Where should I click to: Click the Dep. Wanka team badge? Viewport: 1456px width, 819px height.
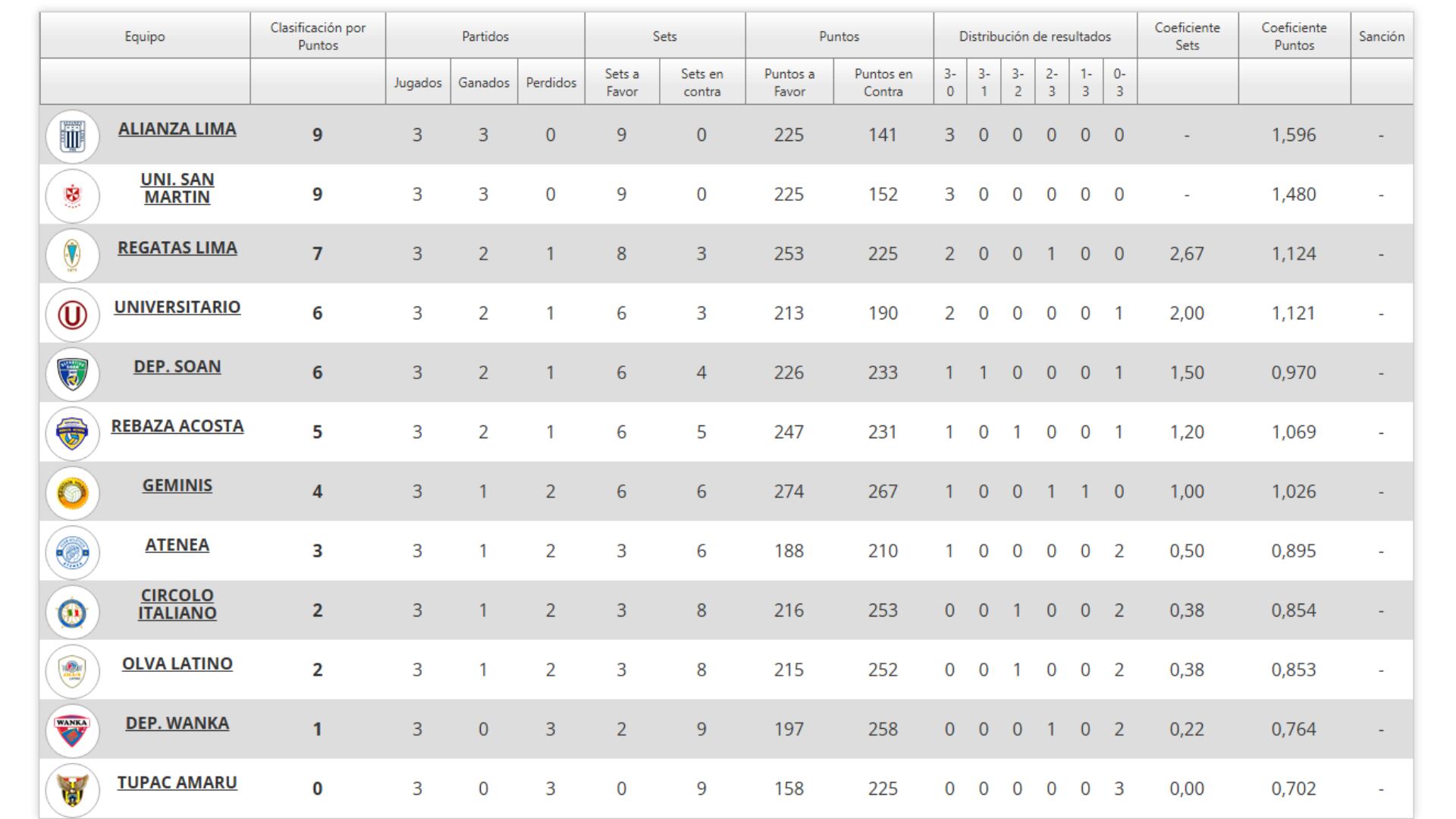[x=73, y=730]
